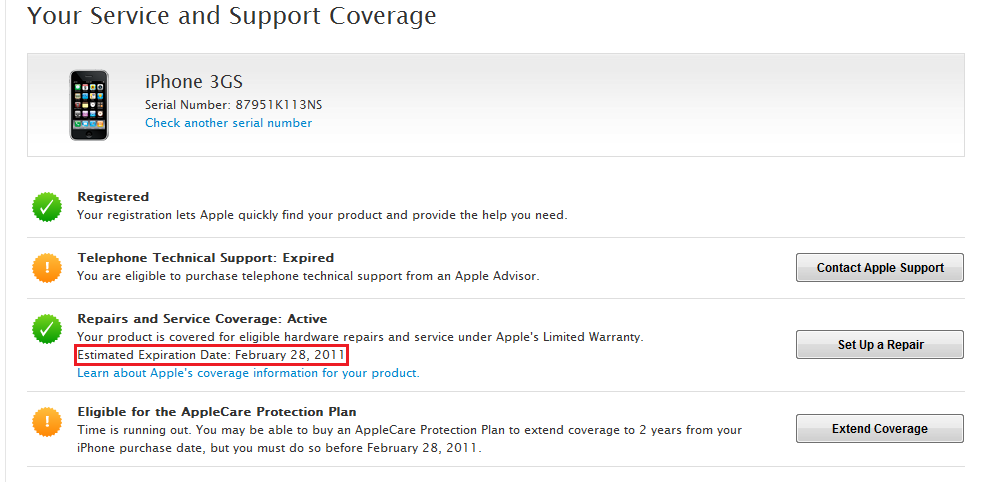Open the Check another serial number link

228,123
